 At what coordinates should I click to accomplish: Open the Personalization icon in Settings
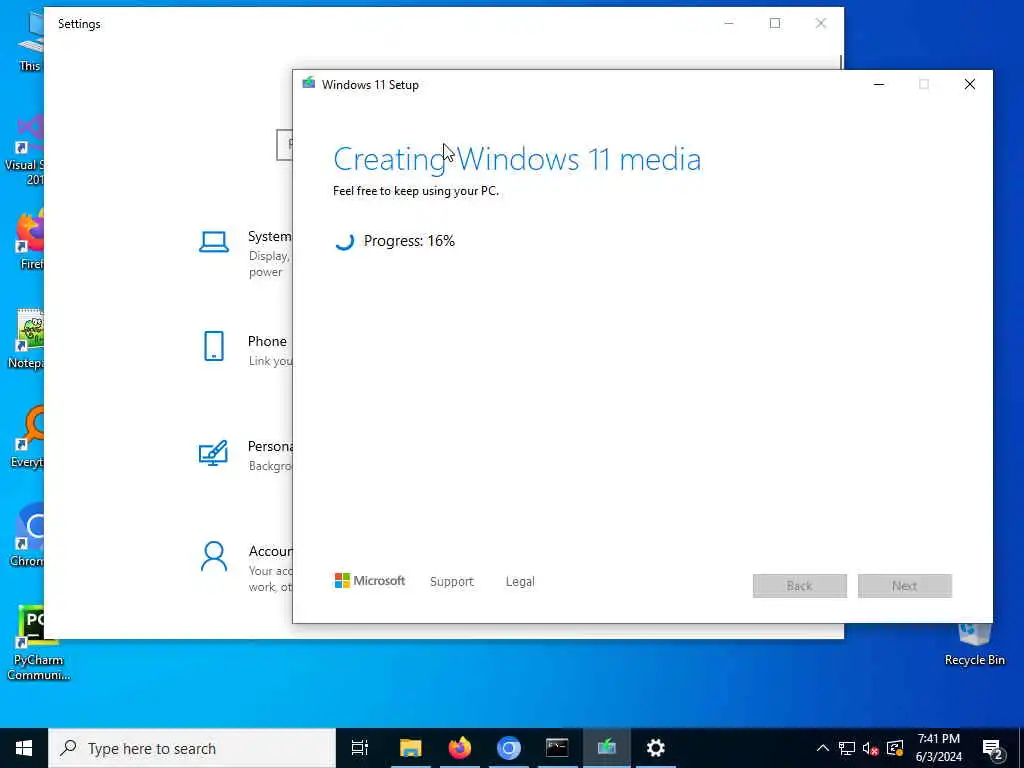(213, 453)
